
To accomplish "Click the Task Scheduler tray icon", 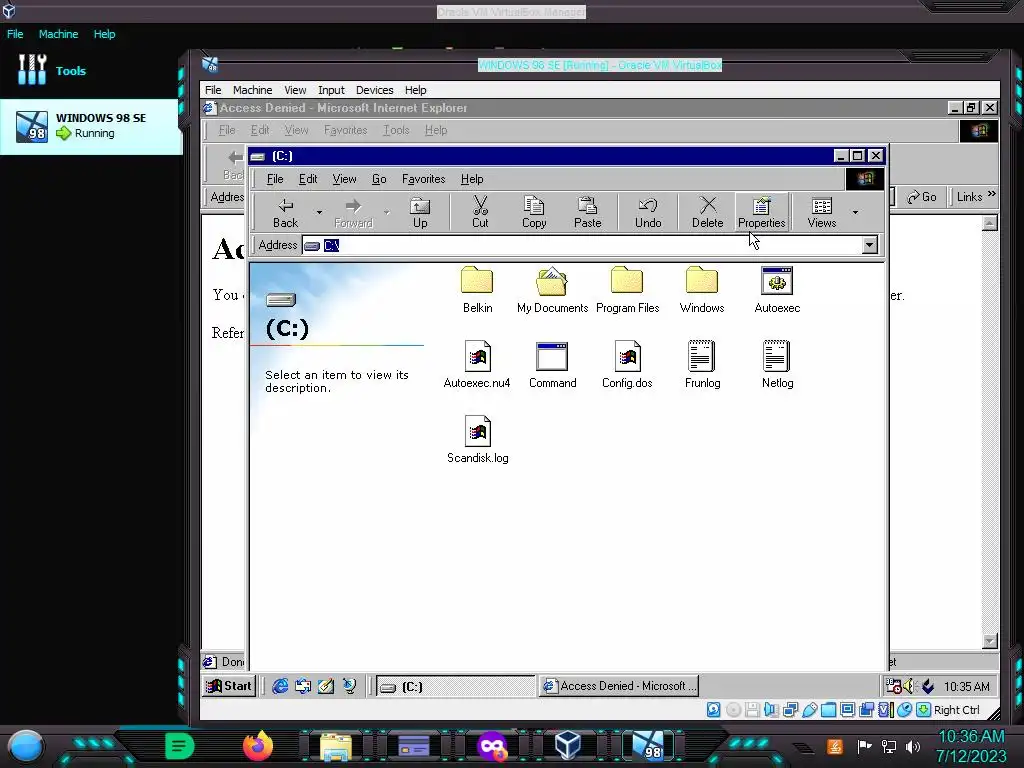I will pos(893,686).
